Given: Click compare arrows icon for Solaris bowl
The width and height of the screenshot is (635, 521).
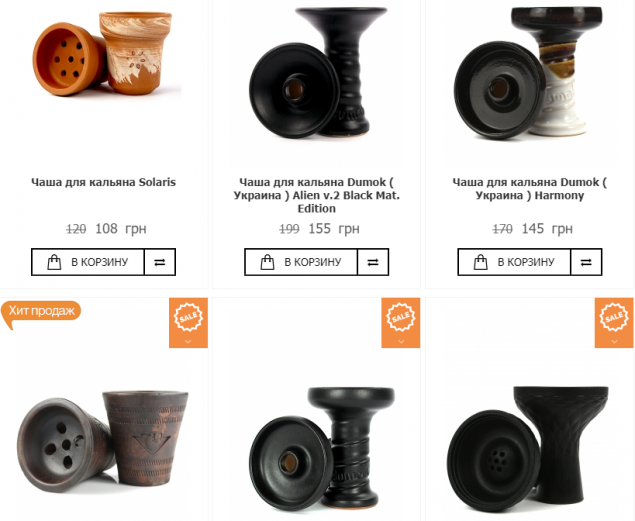Looking at the screenshot, I should tap(160, 262).
